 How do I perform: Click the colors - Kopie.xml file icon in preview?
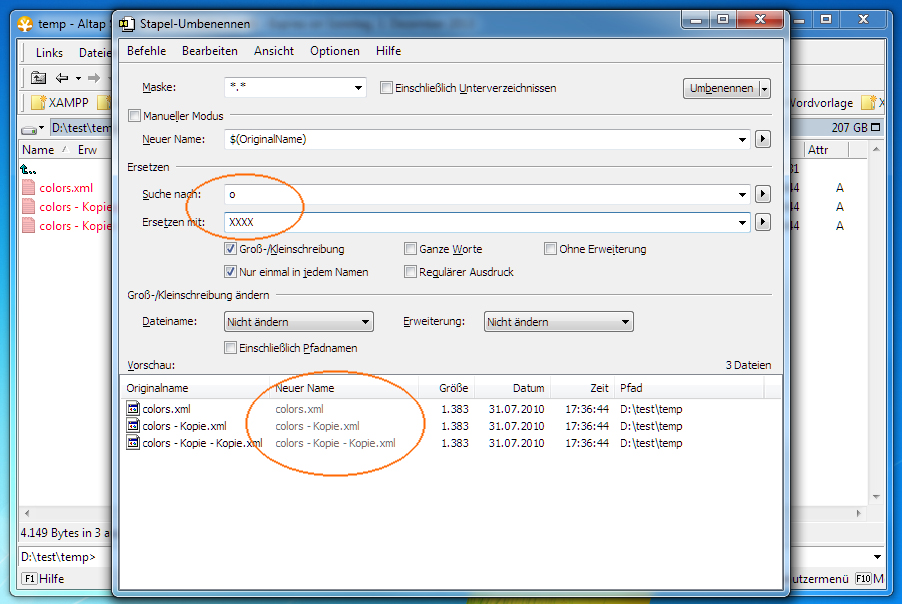click(133, 426)
